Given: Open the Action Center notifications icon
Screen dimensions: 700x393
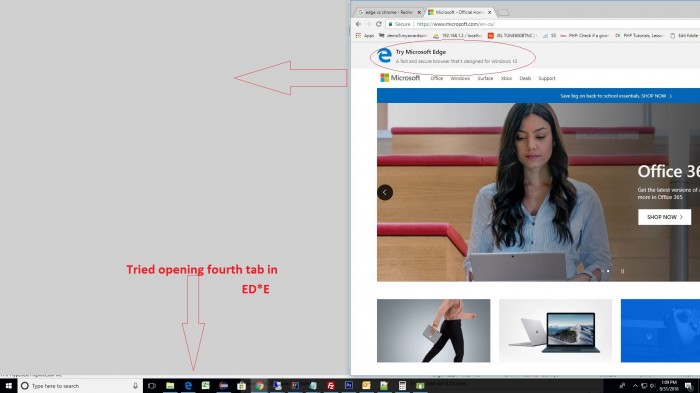Looking at the screenshot, I should 689,386.
